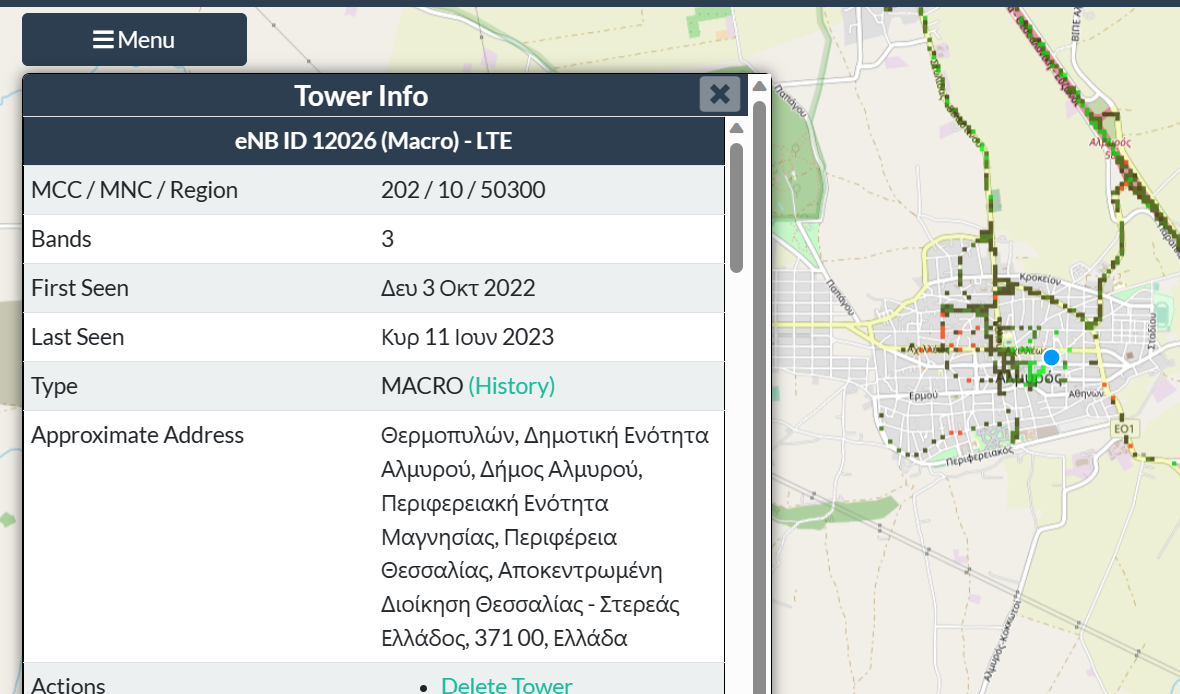This screenshot has height=694, width=1180.
Task: Click the Approximate Address text
Action: pos(545,537)
